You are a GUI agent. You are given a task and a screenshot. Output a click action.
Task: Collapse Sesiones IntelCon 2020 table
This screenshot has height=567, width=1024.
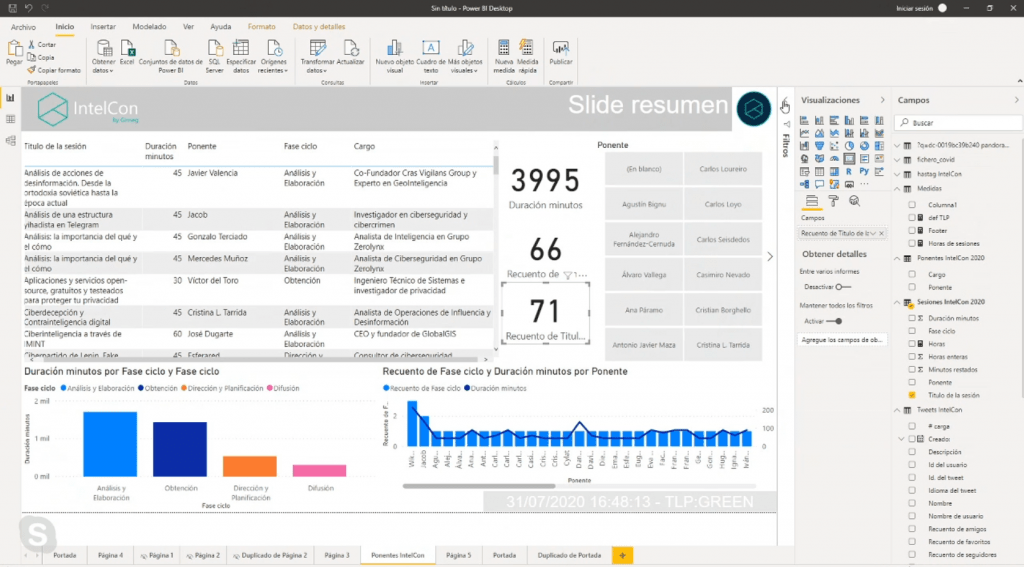point(897,302)
